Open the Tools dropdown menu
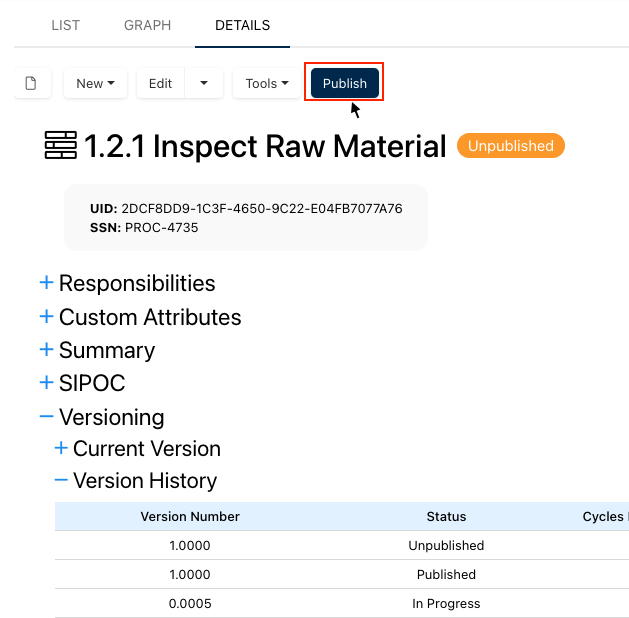The height and width of the screenshot is (618, 629). pyautogui.click(x=267, y=84)
